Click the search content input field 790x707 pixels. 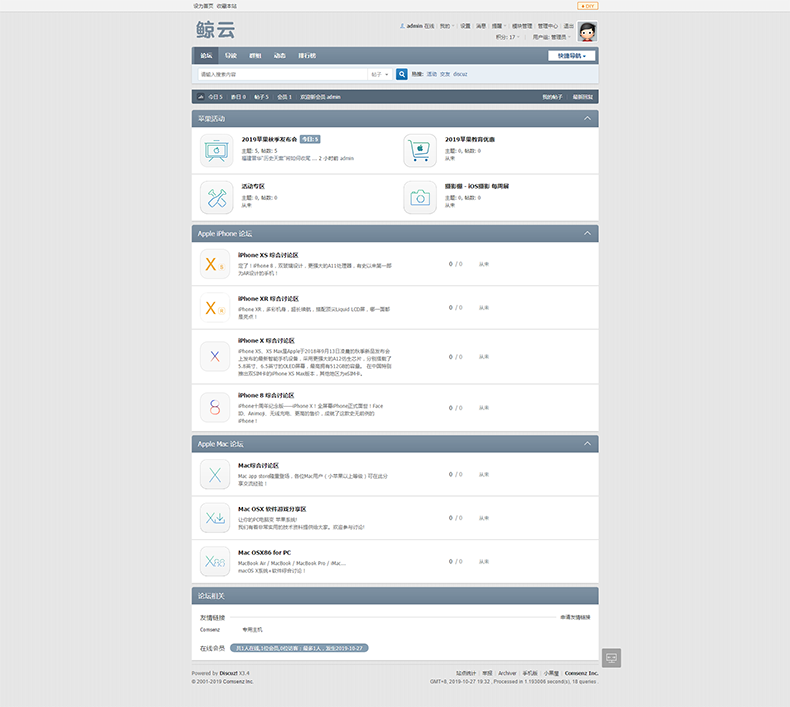[x=282, y=74]
